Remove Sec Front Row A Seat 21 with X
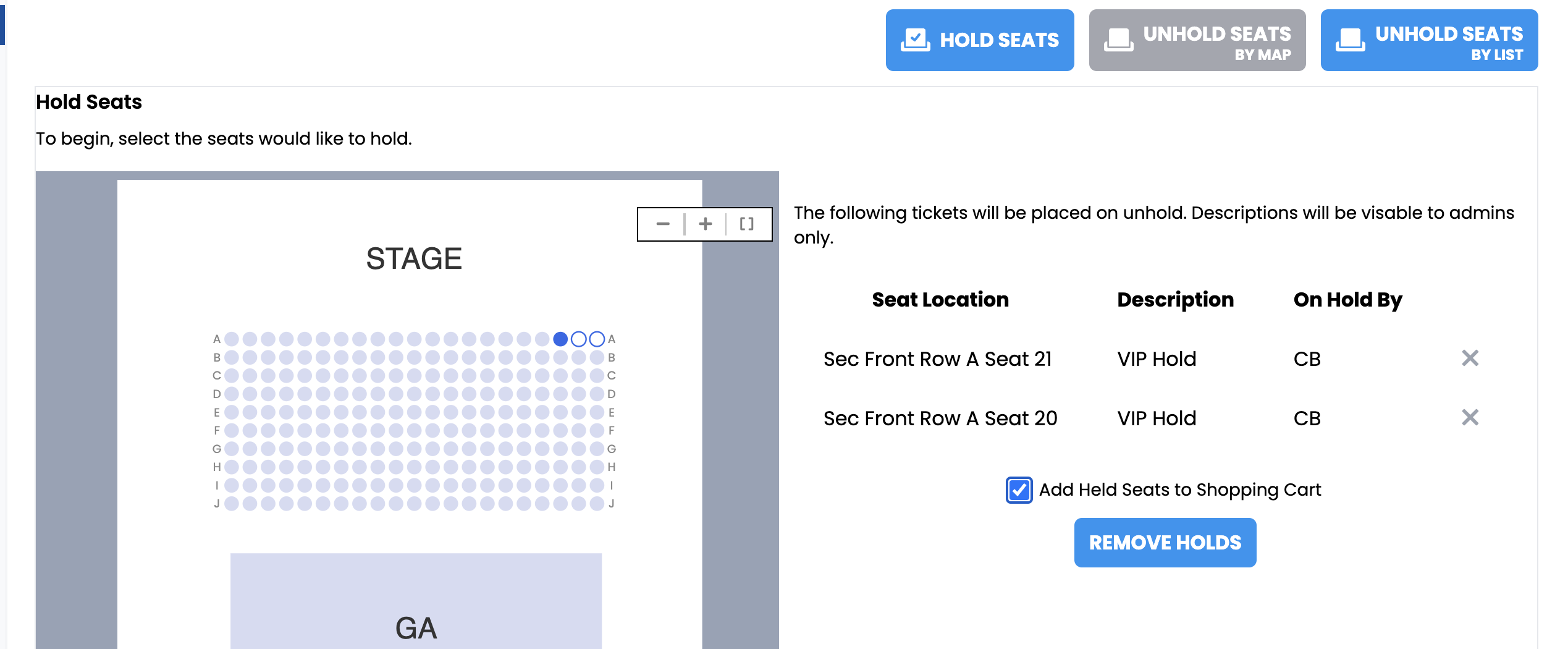This screenshot has width=1568, height=649. [x=1470, y=358]
